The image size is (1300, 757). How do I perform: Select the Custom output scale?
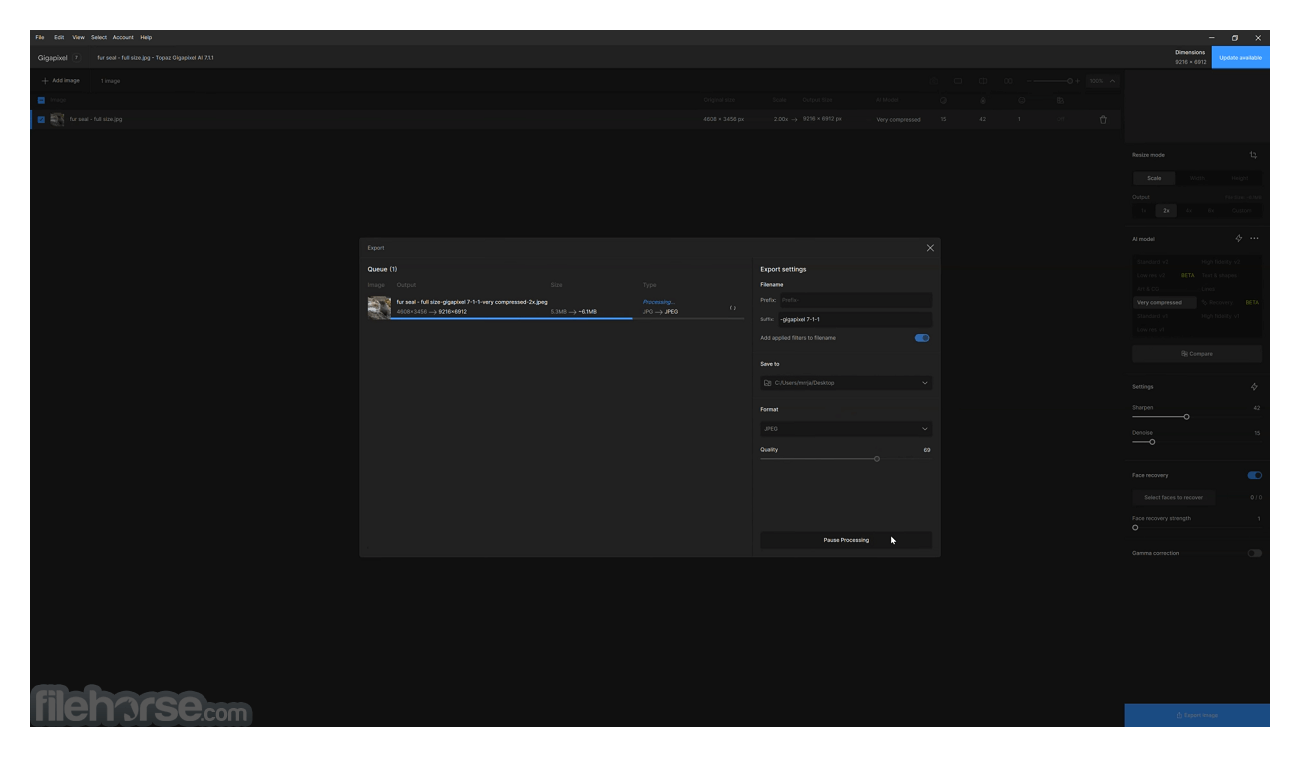[1241, 211]
